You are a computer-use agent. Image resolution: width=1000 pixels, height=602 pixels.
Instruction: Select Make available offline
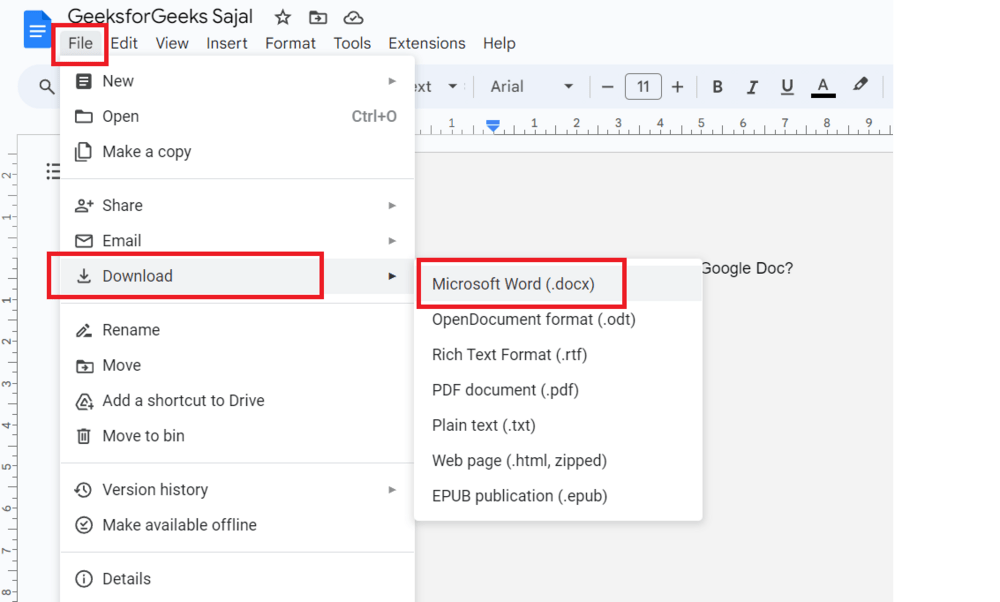(237, 525)
